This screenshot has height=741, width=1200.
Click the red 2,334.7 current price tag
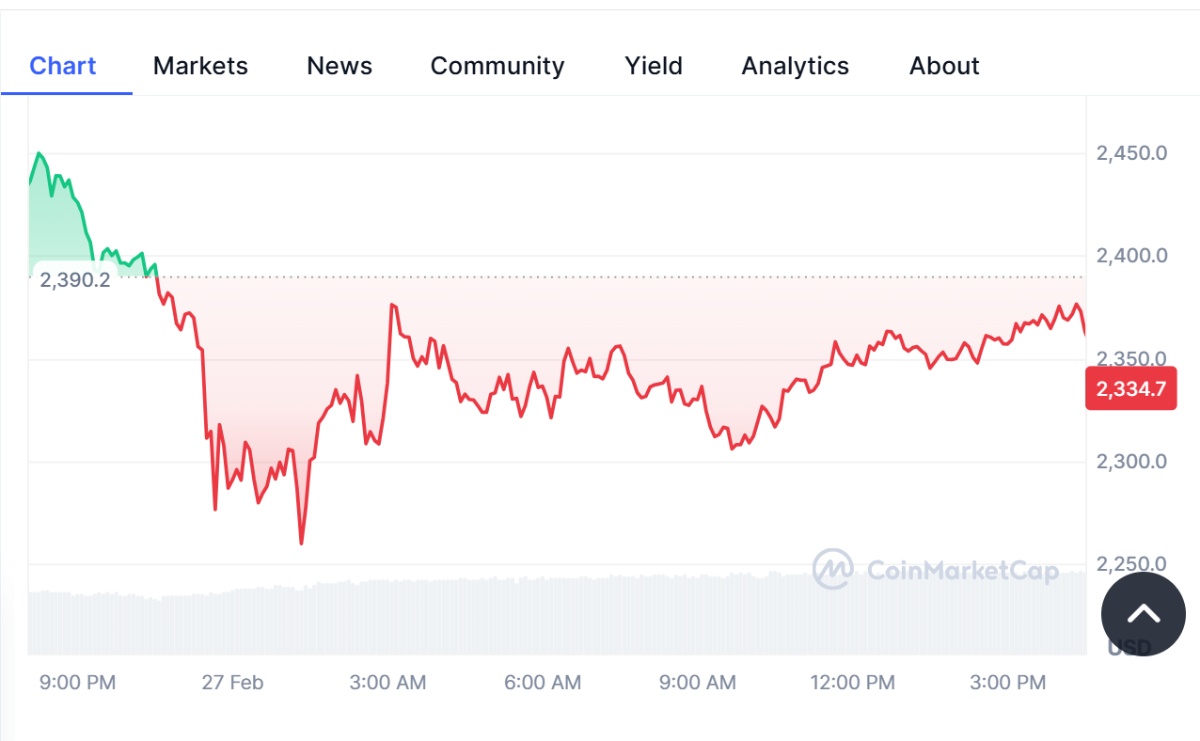tap(1131, 389)
